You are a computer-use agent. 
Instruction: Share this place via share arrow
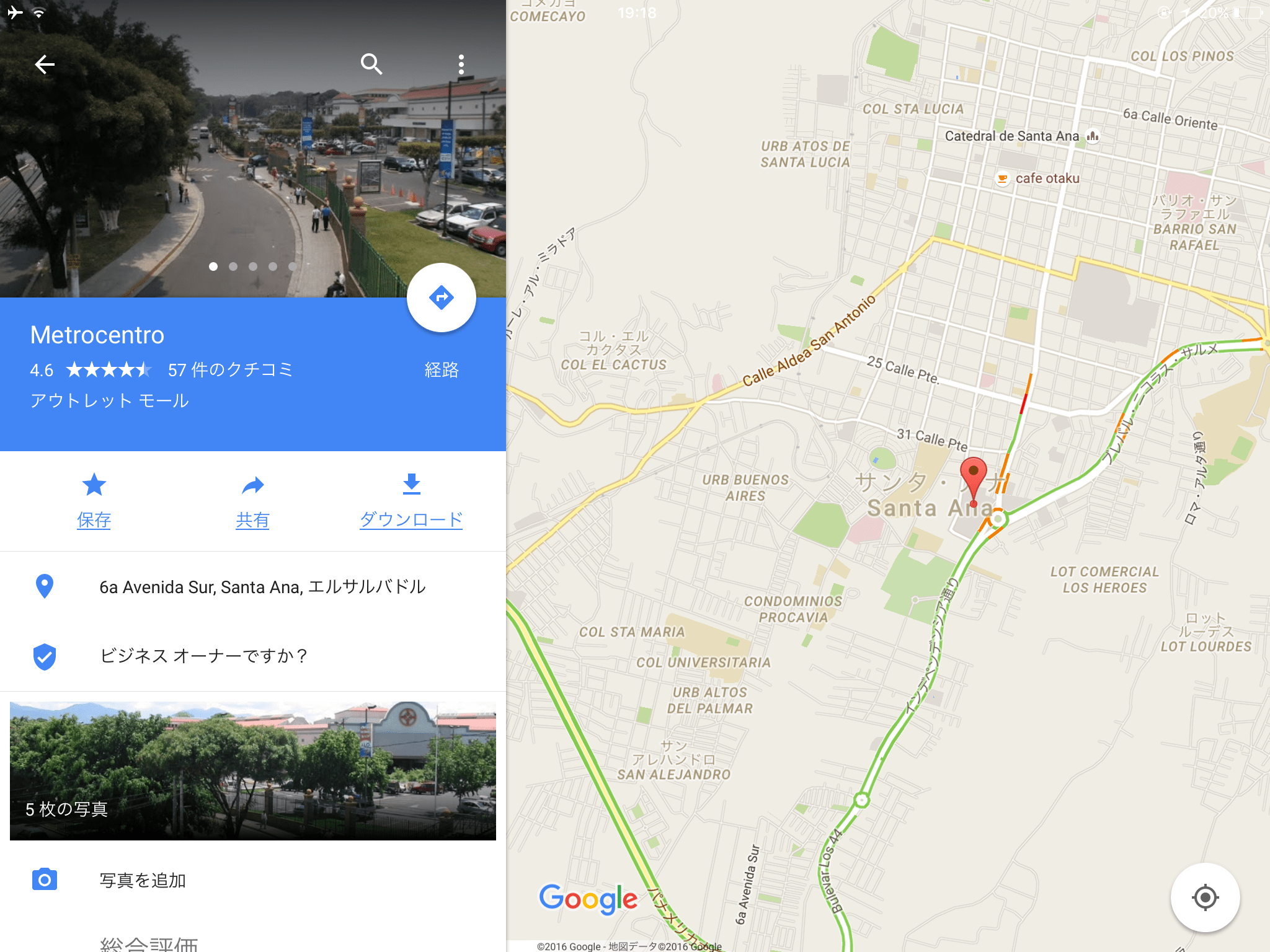pos(252,485)
